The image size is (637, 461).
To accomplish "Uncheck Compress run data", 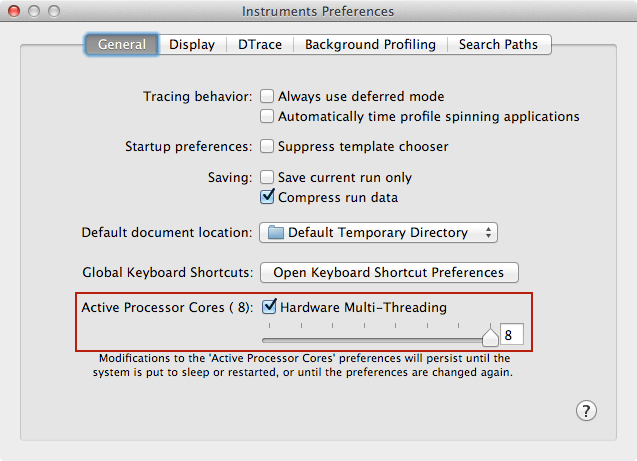I will [267, 197].
